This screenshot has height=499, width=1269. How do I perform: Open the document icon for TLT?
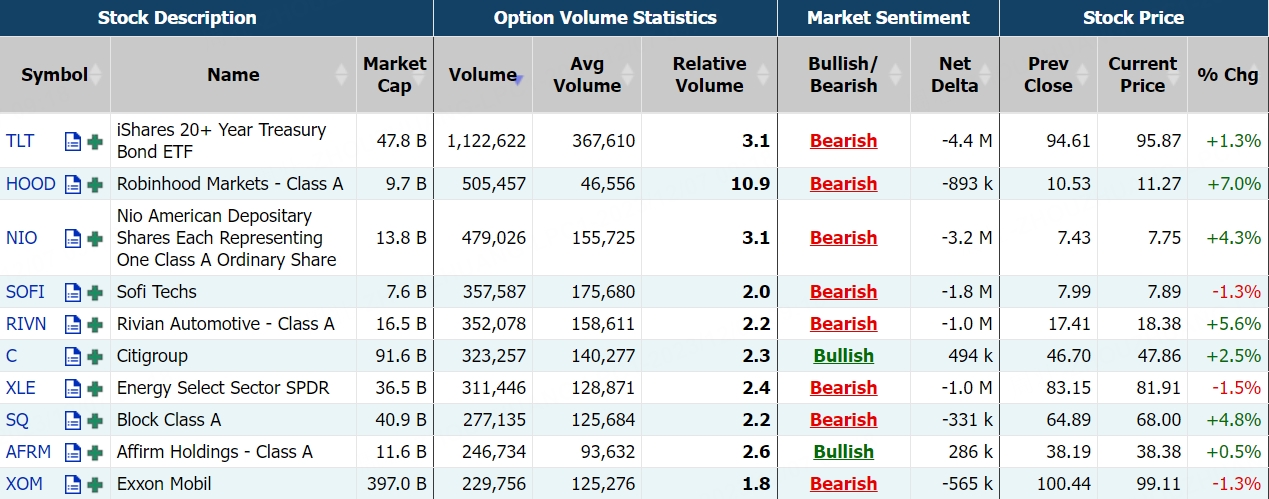click(x=73, y=141)
